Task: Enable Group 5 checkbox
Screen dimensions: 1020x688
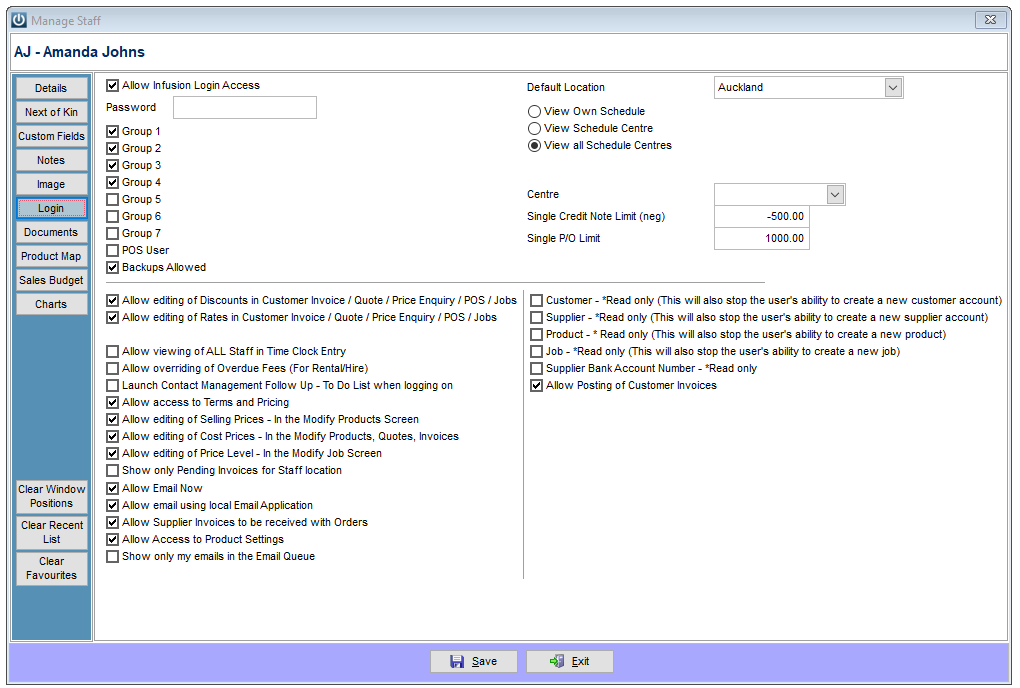Action: (113, 200)
